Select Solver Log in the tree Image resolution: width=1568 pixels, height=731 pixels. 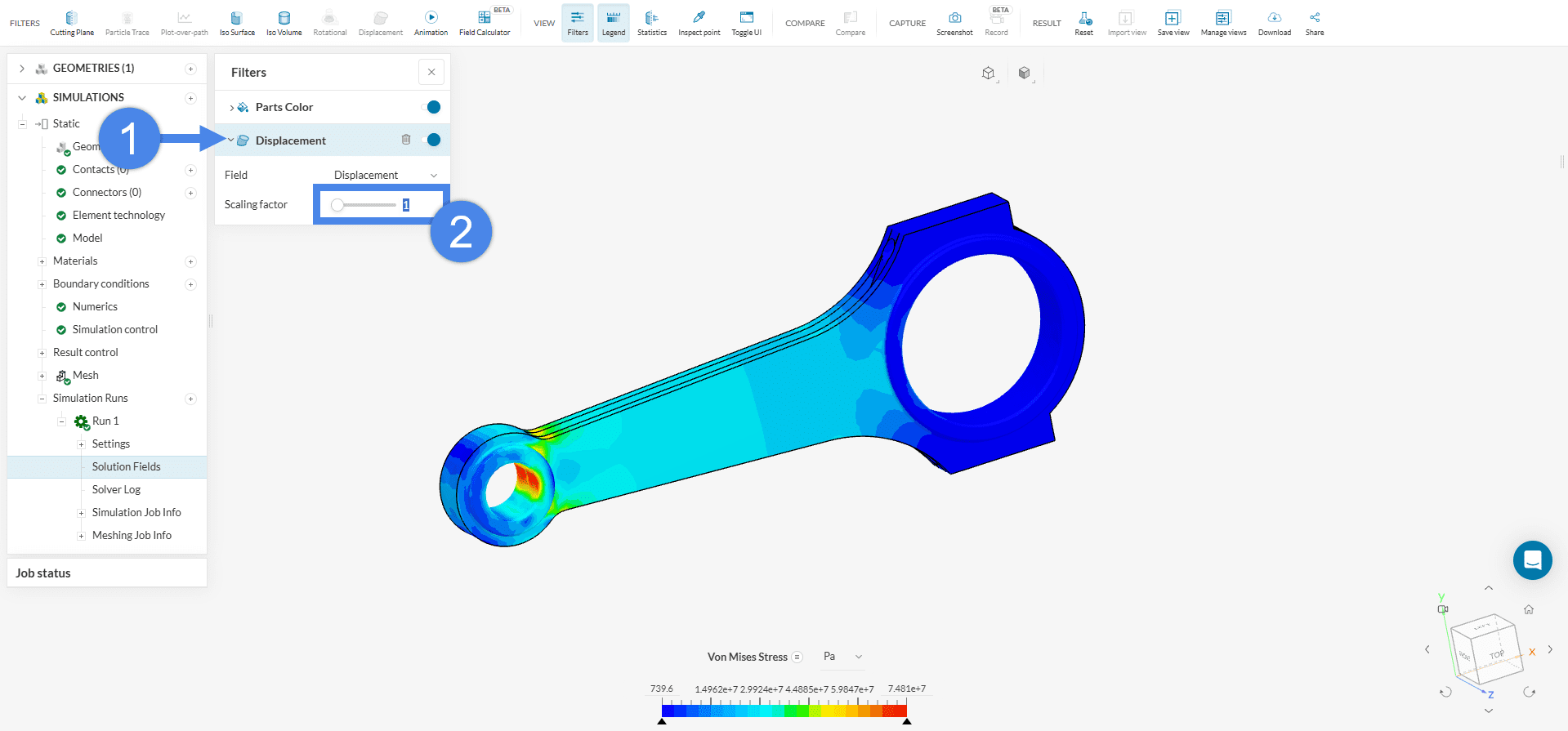[x=116, y=489]
